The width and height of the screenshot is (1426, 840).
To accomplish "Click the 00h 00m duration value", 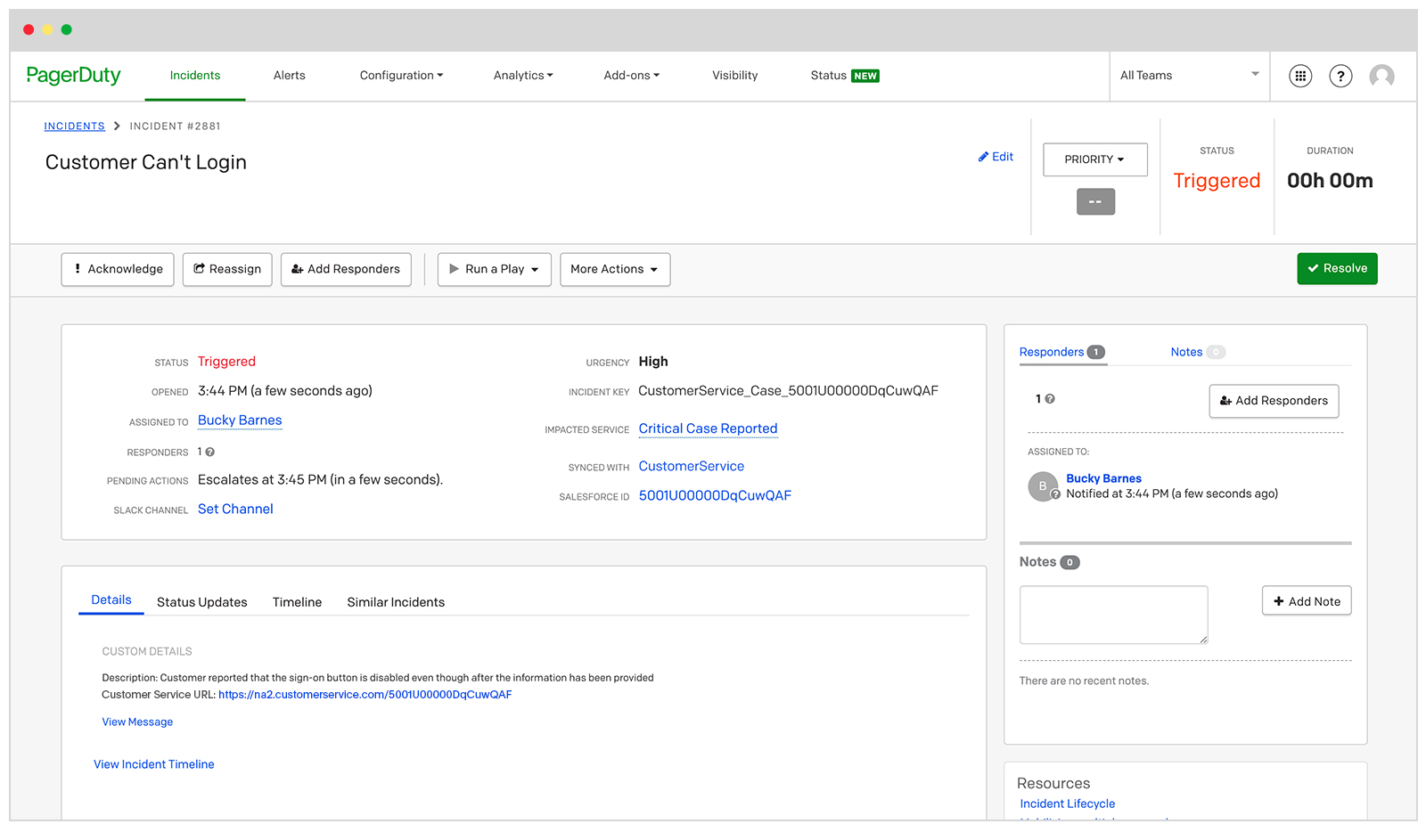I will click(1330, 181).
